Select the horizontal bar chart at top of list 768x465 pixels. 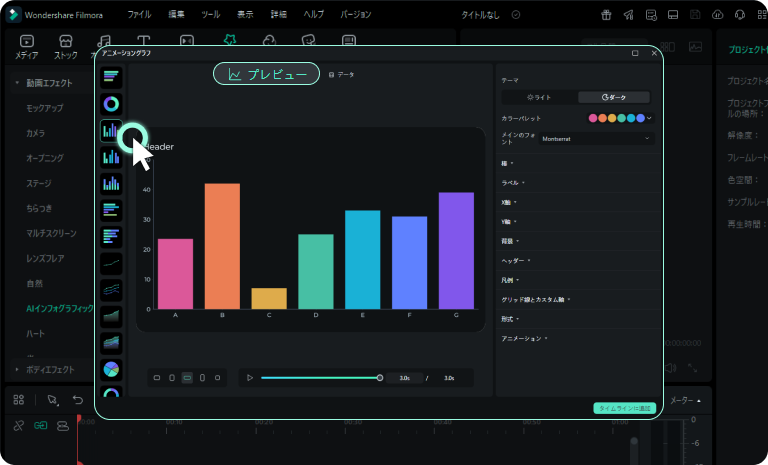[x=111, y=77]
